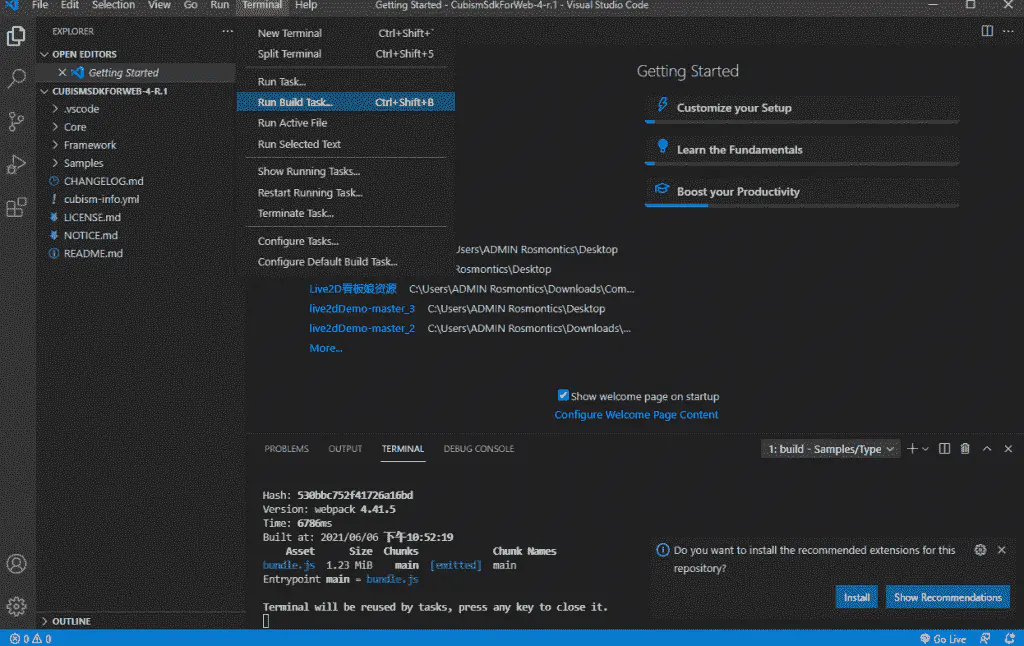Open the Manage gear icon
Viewport: 1024px width, 646px height.
16,606
